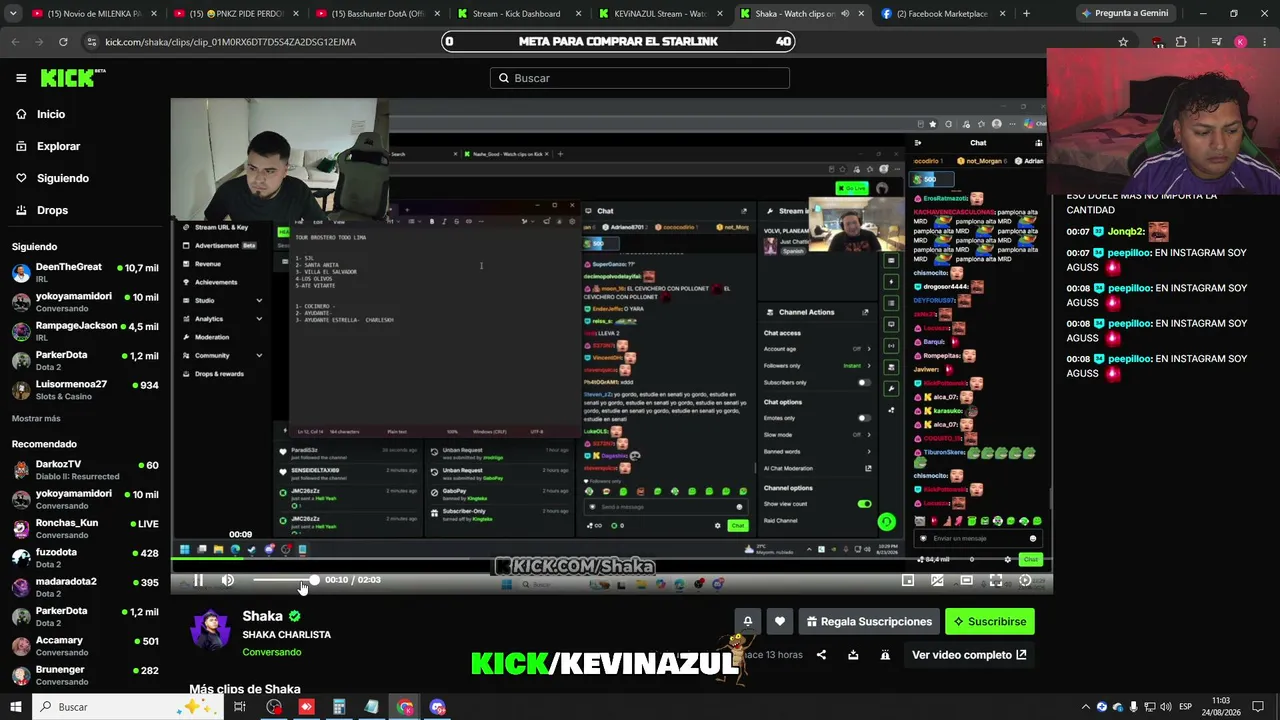Follow Shaka with heart button
The width and height of the screenshot is (1280, 720).
coord(780,621)
